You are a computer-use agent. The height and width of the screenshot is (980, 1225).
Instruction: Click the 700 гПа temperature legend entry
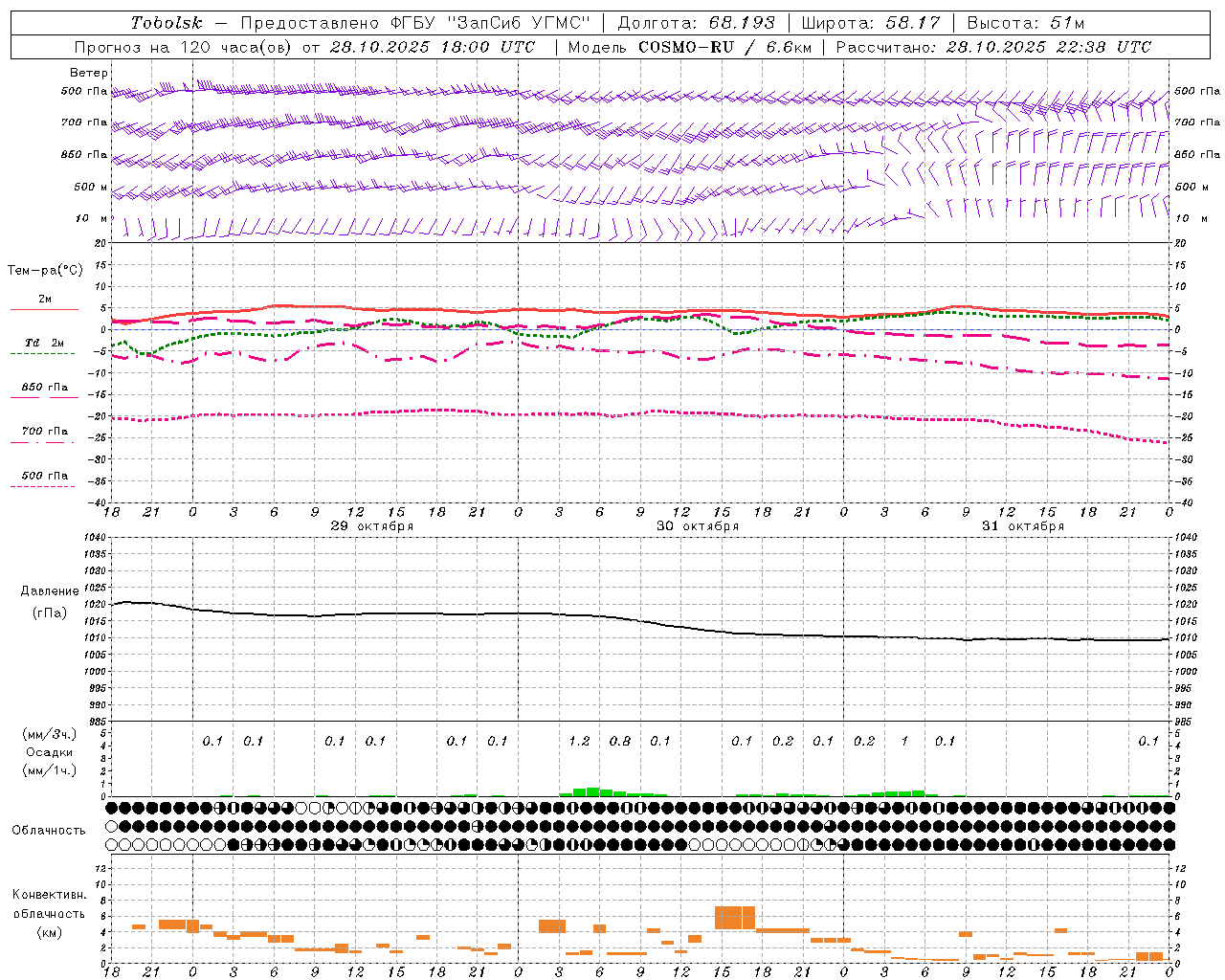coord(45,431)
